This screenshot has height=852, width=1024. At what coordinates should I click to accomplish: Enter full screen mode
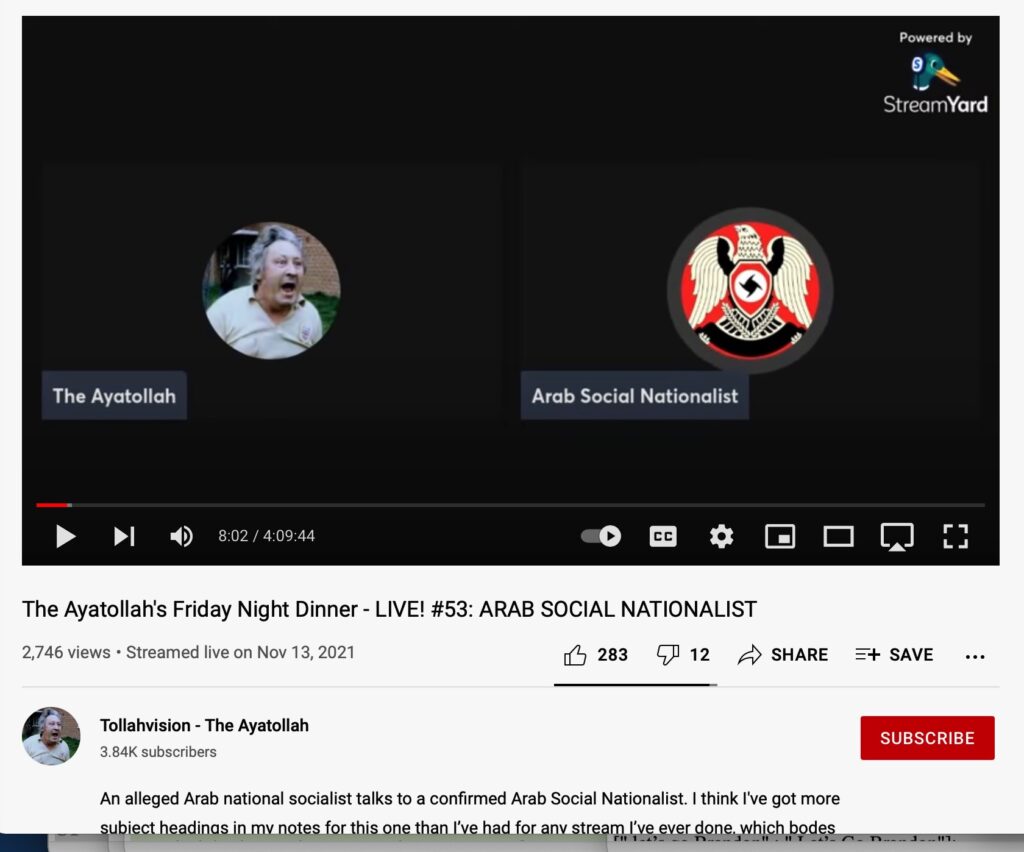tap(955, 537)
